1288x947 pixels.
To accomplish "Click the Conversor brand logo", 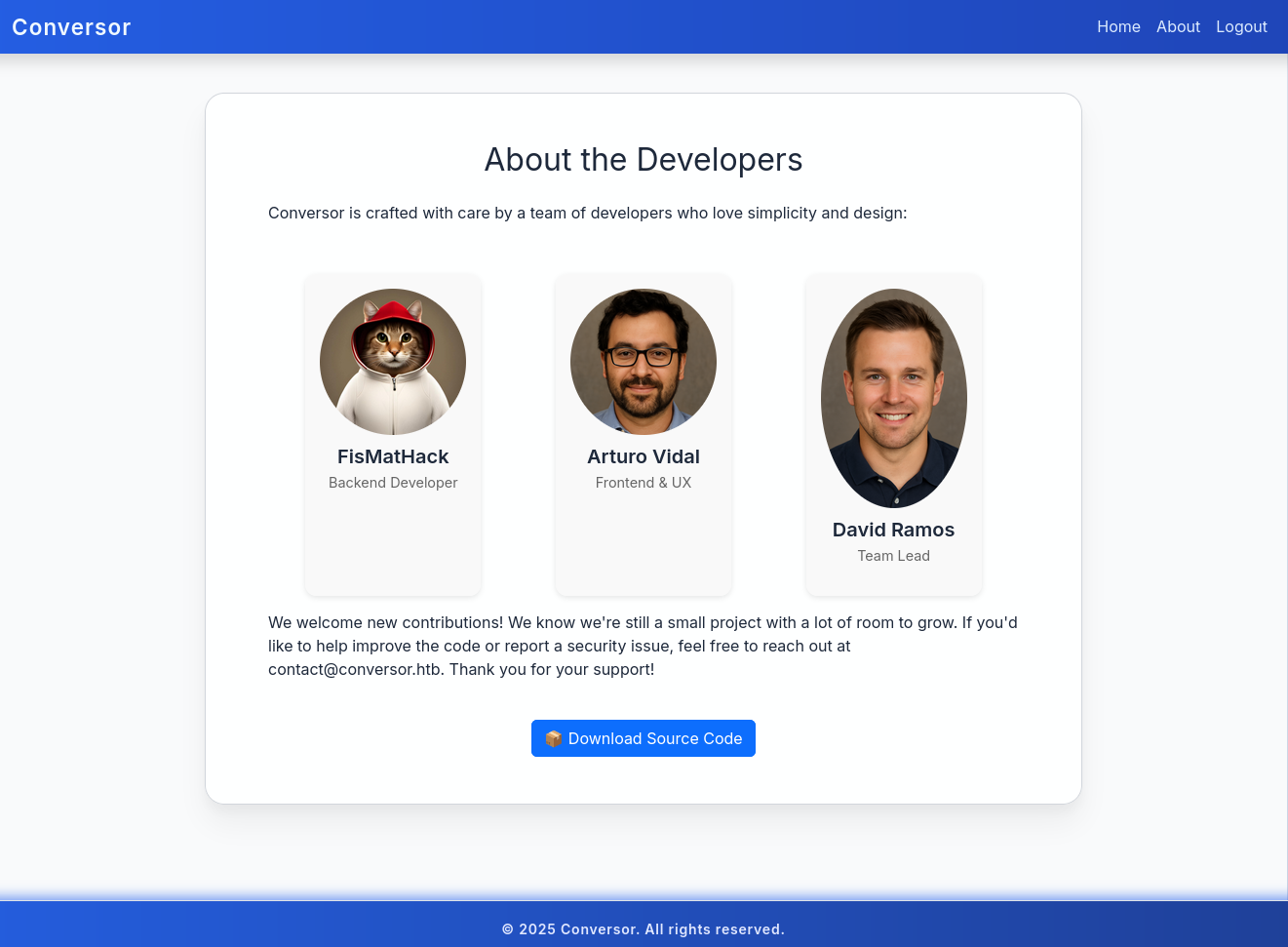I will [71, 27].
